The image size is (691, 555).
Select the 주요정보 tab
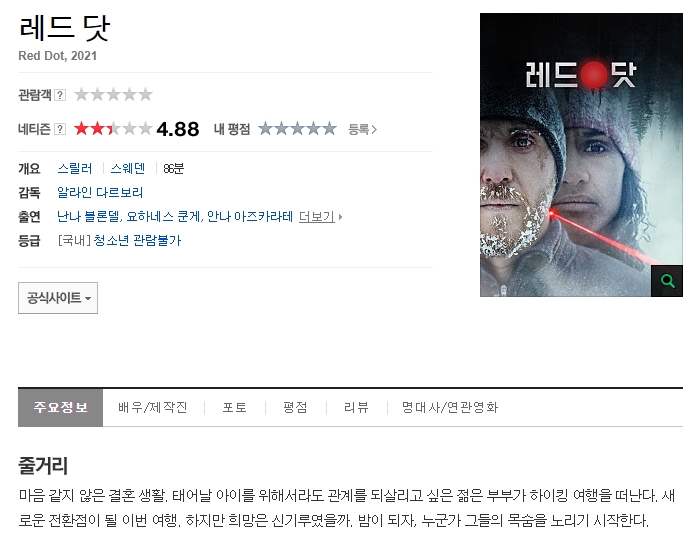click(x=60, y=407)
